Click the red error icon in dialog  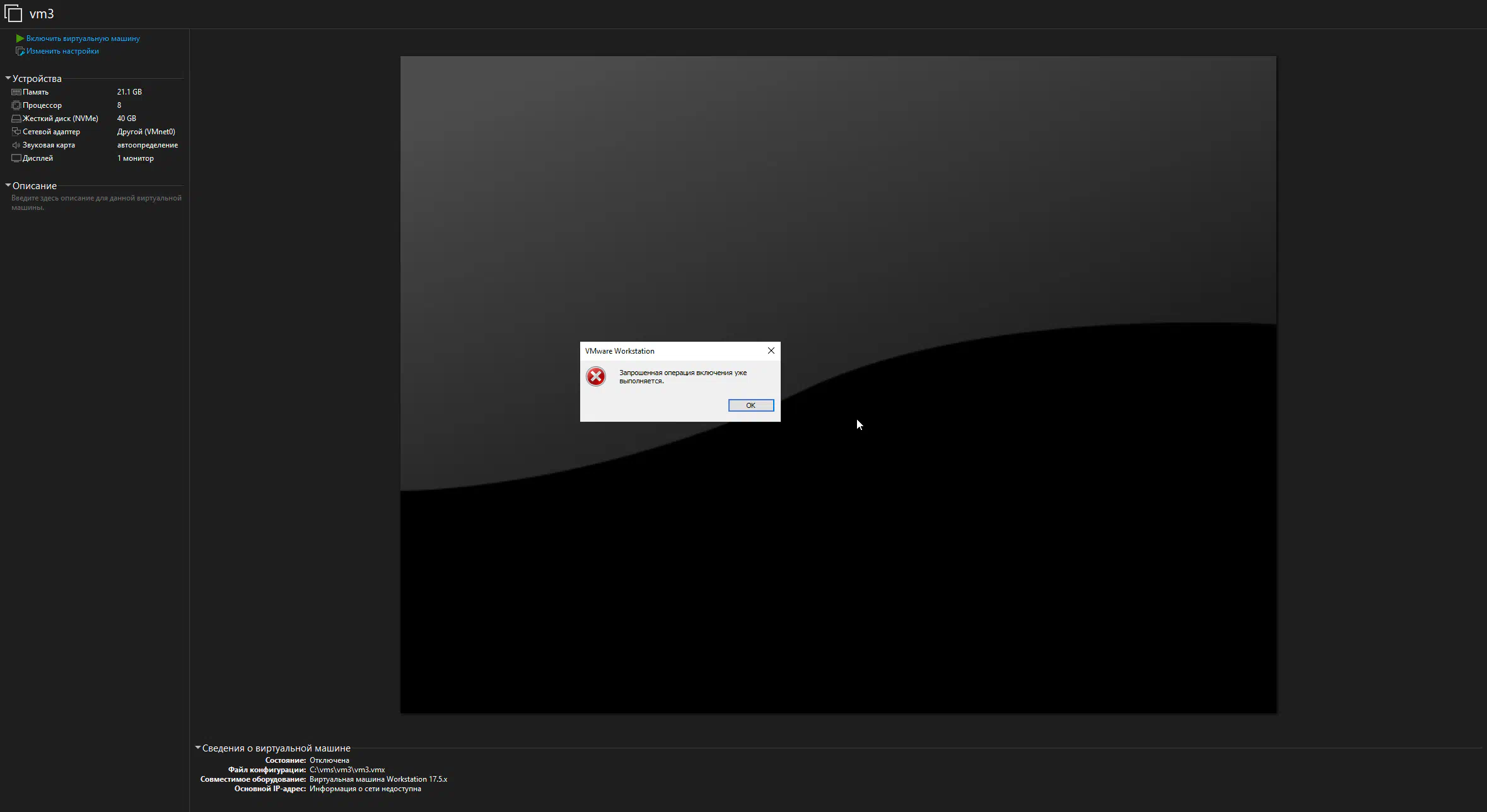(596, 376)
